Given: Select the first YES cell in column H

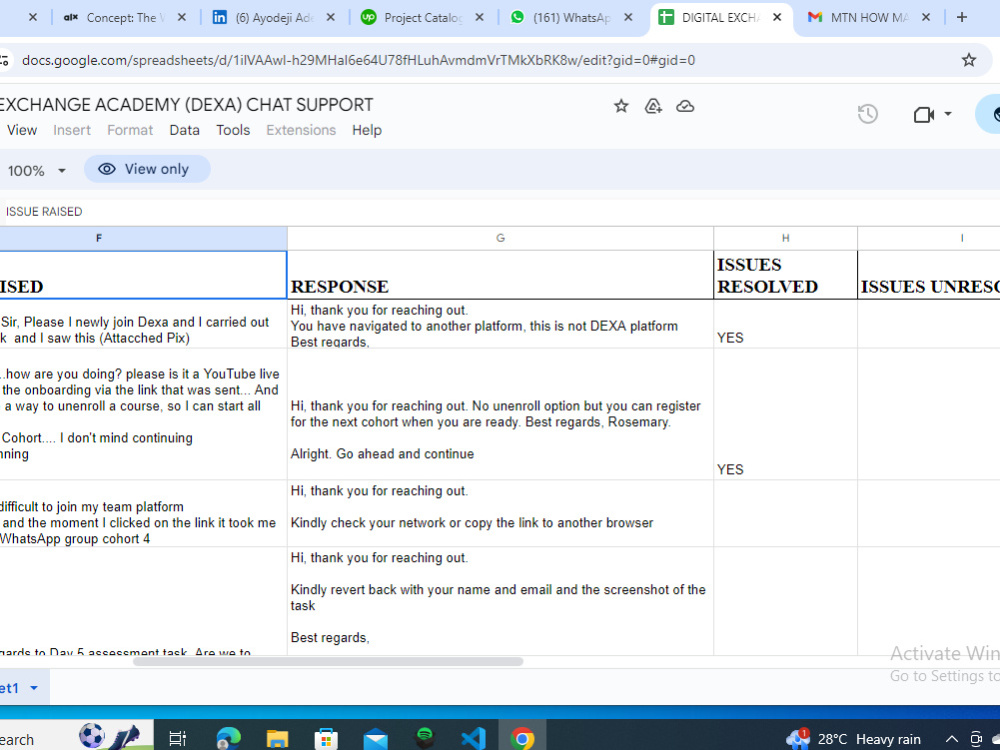Looking at the screenshot, I should click(x=785, y=324).
